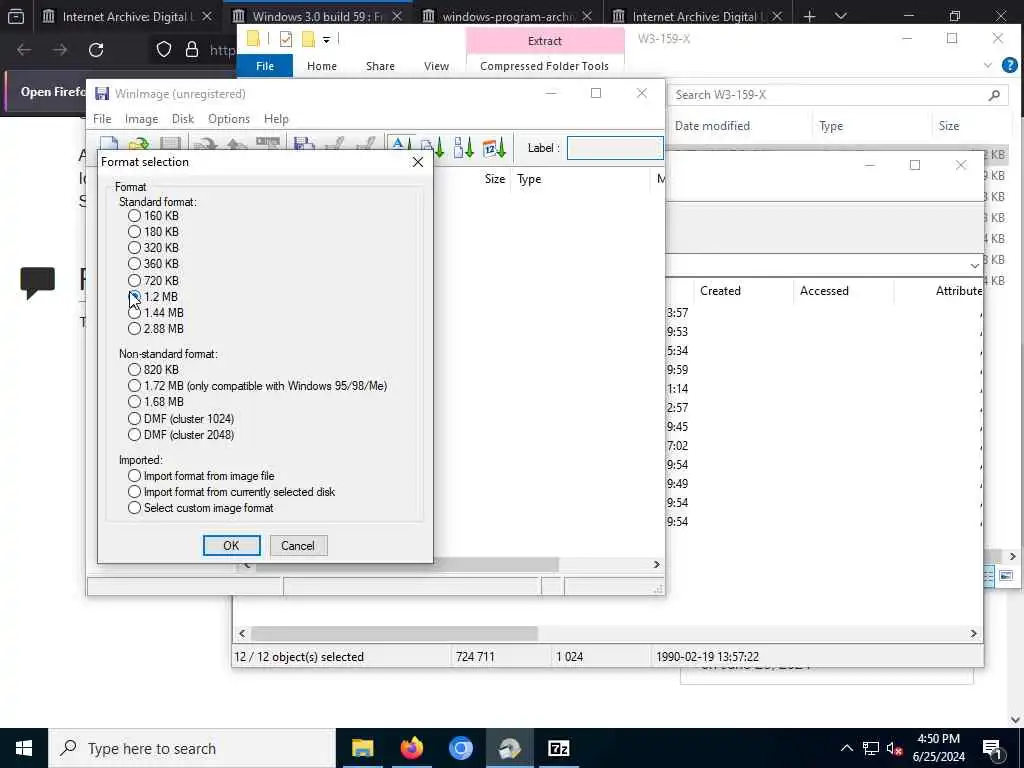Screen dimensions: 1024x768
Task: Open the dropdown arrow in the background window's path bar
Action: pos(974,265)
